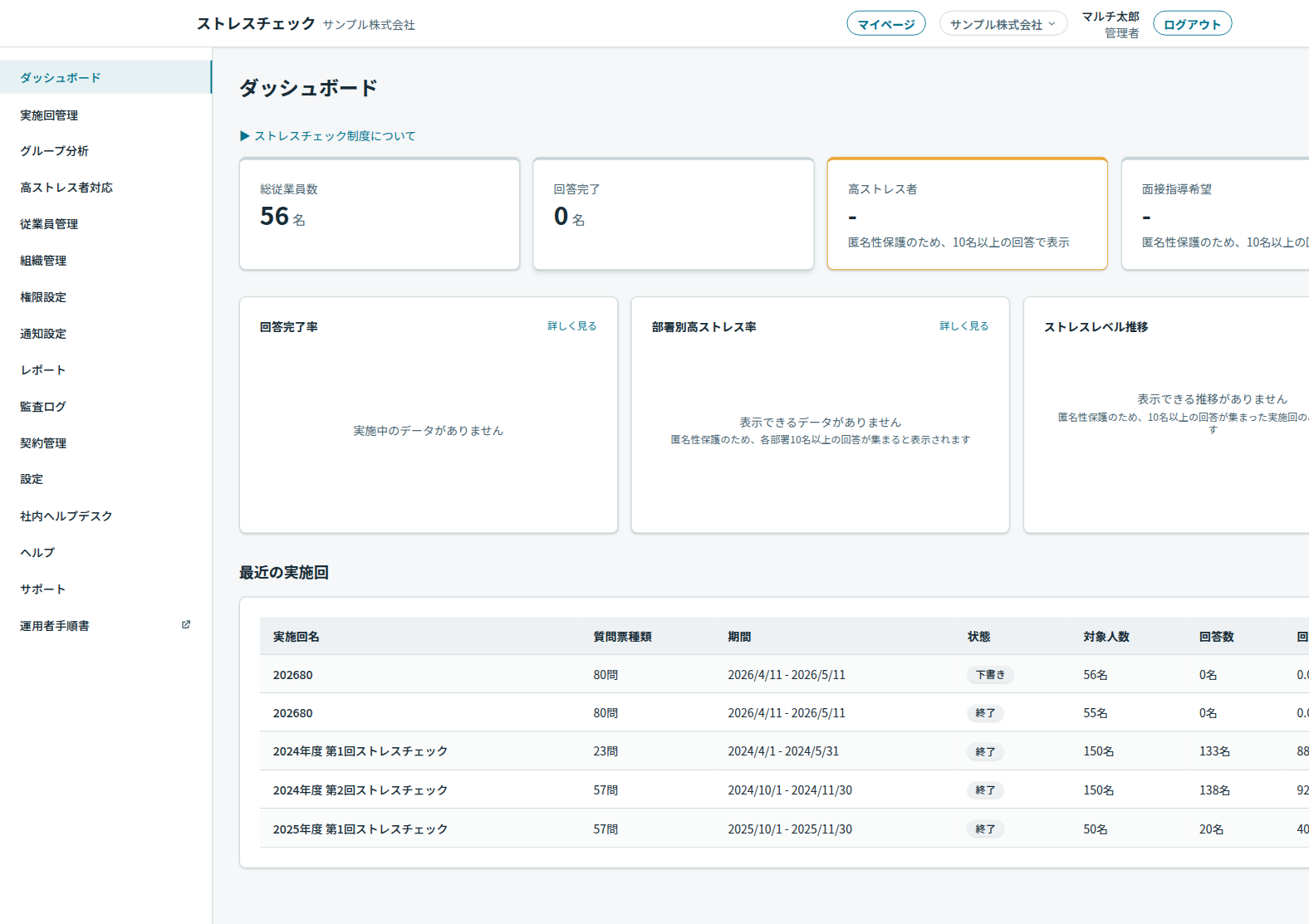Open 2025年度 第1回ストレスチェック row
This screenshot has height=924, width=1309.
click(784, 829)
